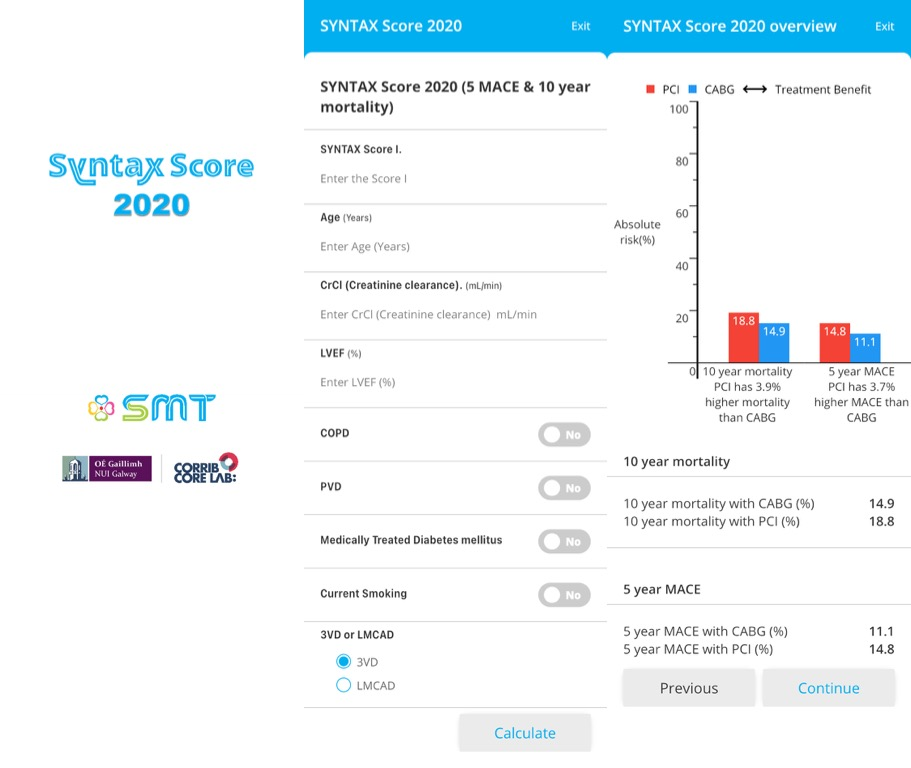Go back with the Previous button
The height and width of the screenshot is (768, 911).
tap(688, 688)
